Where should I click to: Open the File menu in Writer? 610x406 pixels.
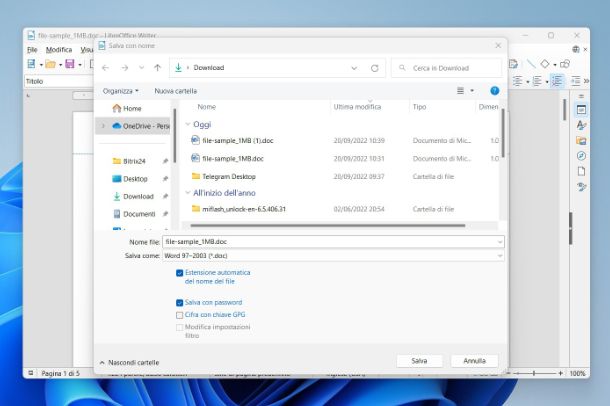point(32,50)
